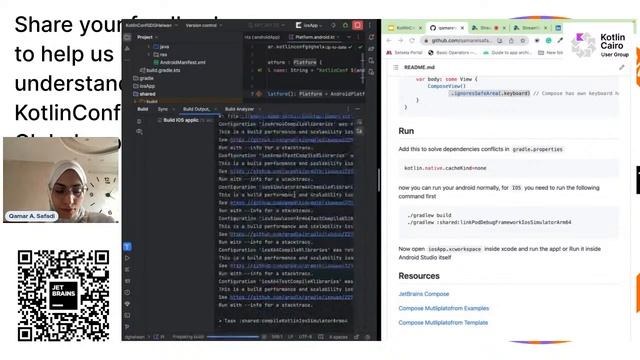The image size is (640, 360).
Task: Click the README edit pencil icon
Action: pos(621,67)
